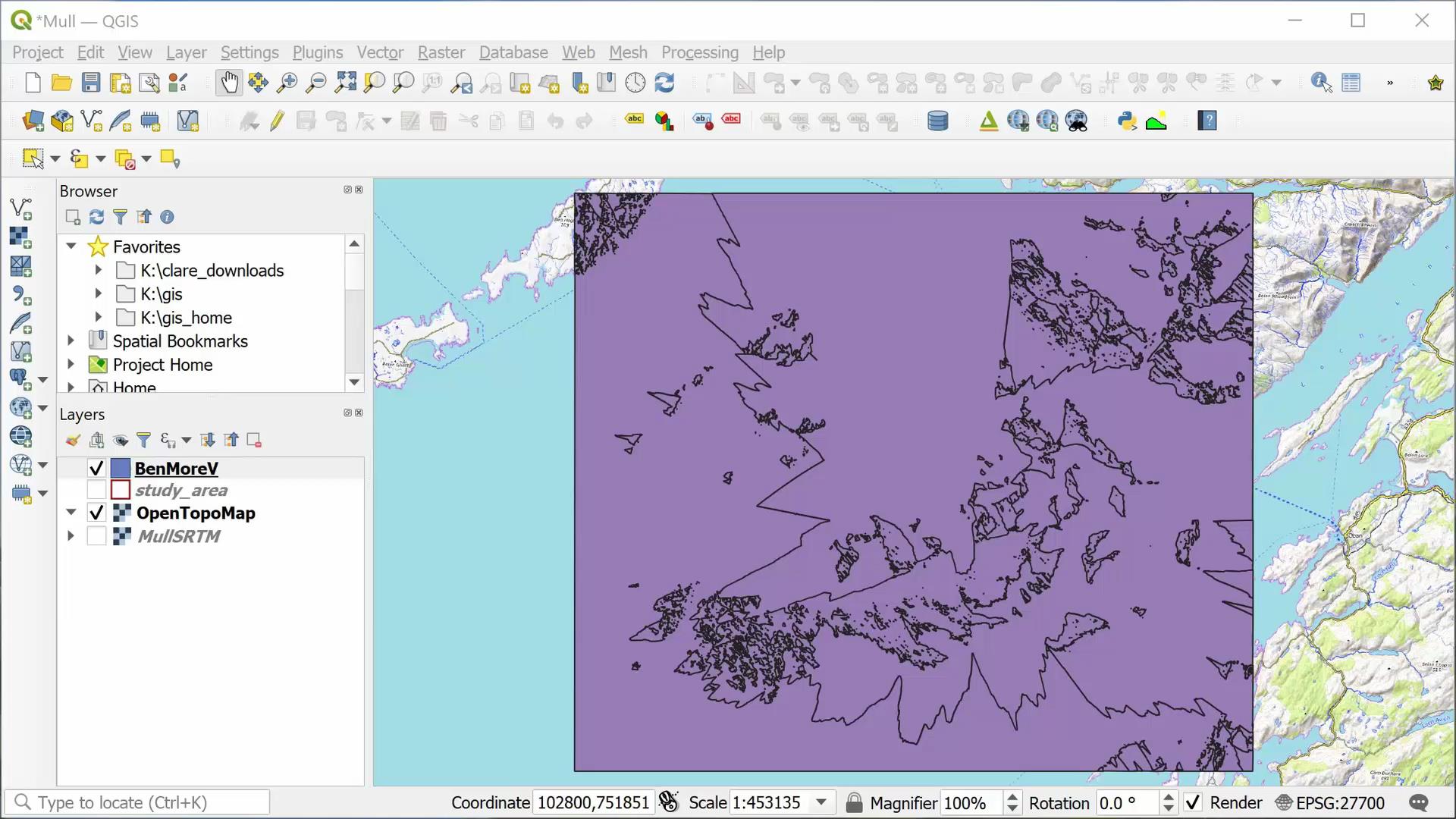Open the Identify Features tool
This screenshot has width=1456, height=819.
point(1320,83)
